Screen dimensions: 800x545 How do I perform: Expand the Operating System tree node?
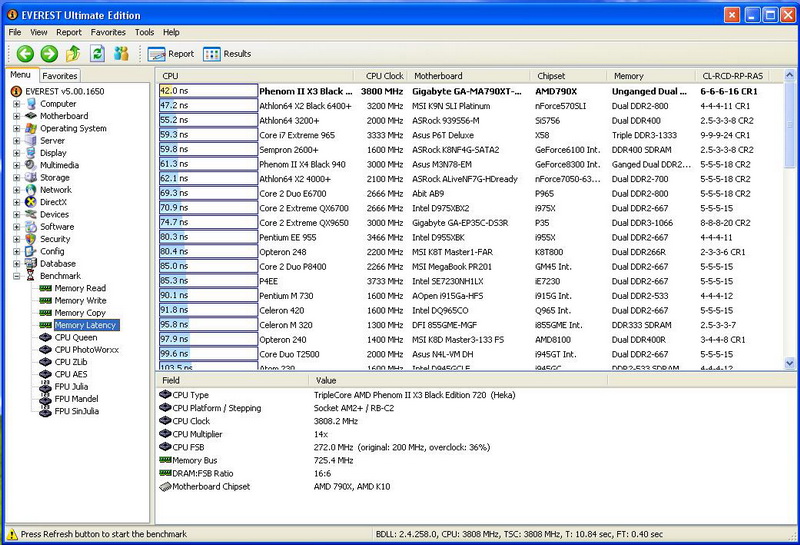tap(16, 128)
